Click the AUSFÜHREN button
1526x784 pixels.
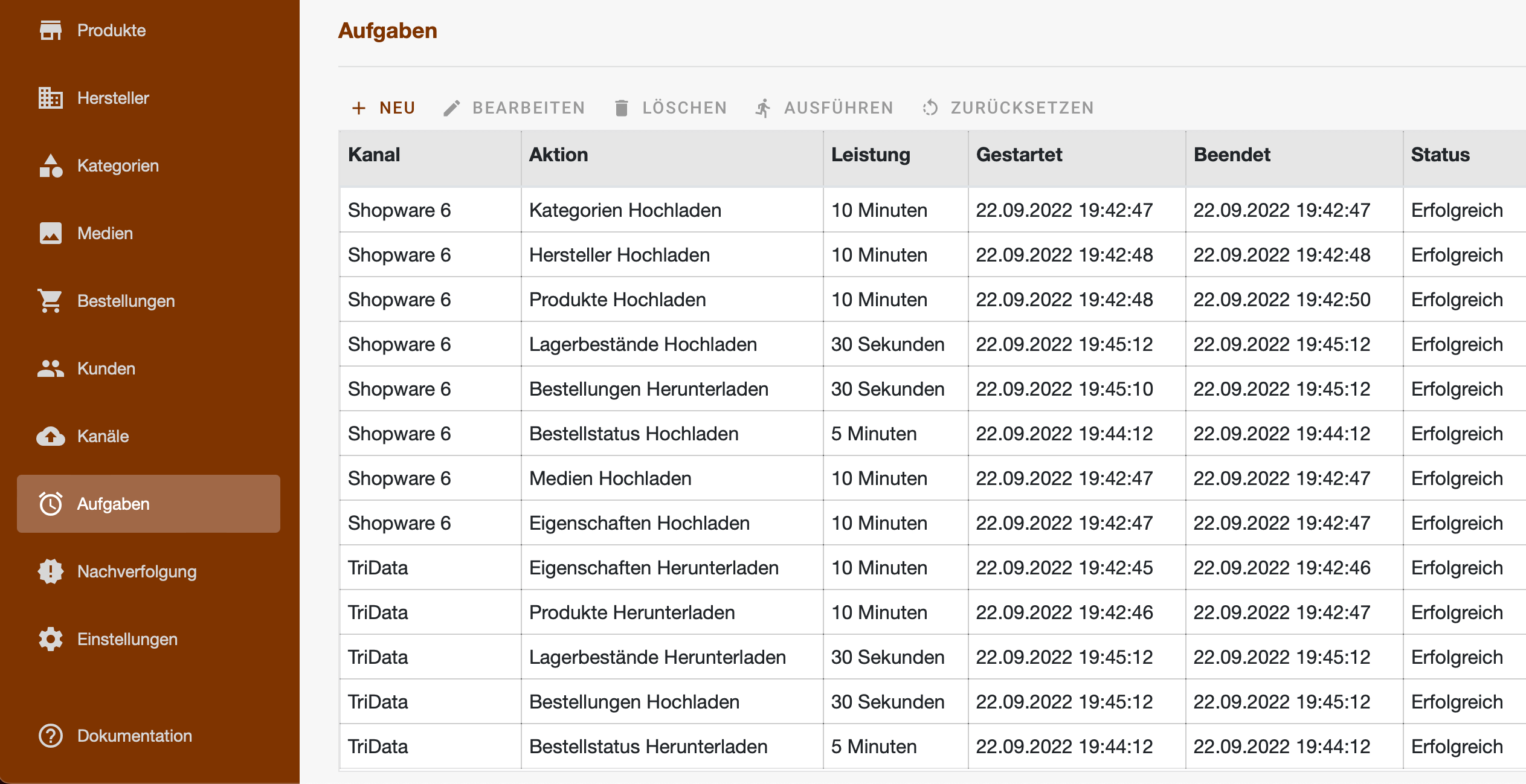coord(825,108)
